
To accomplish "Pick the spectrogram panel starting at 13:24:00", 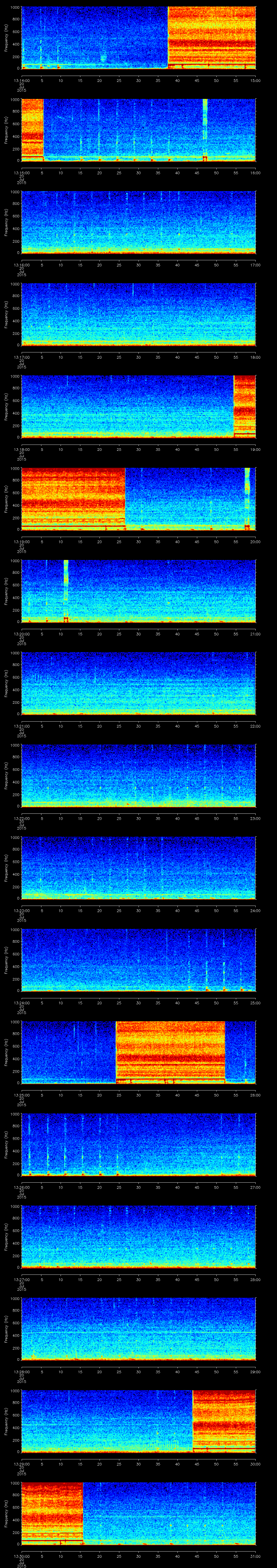I will click(x=138, y=960).
